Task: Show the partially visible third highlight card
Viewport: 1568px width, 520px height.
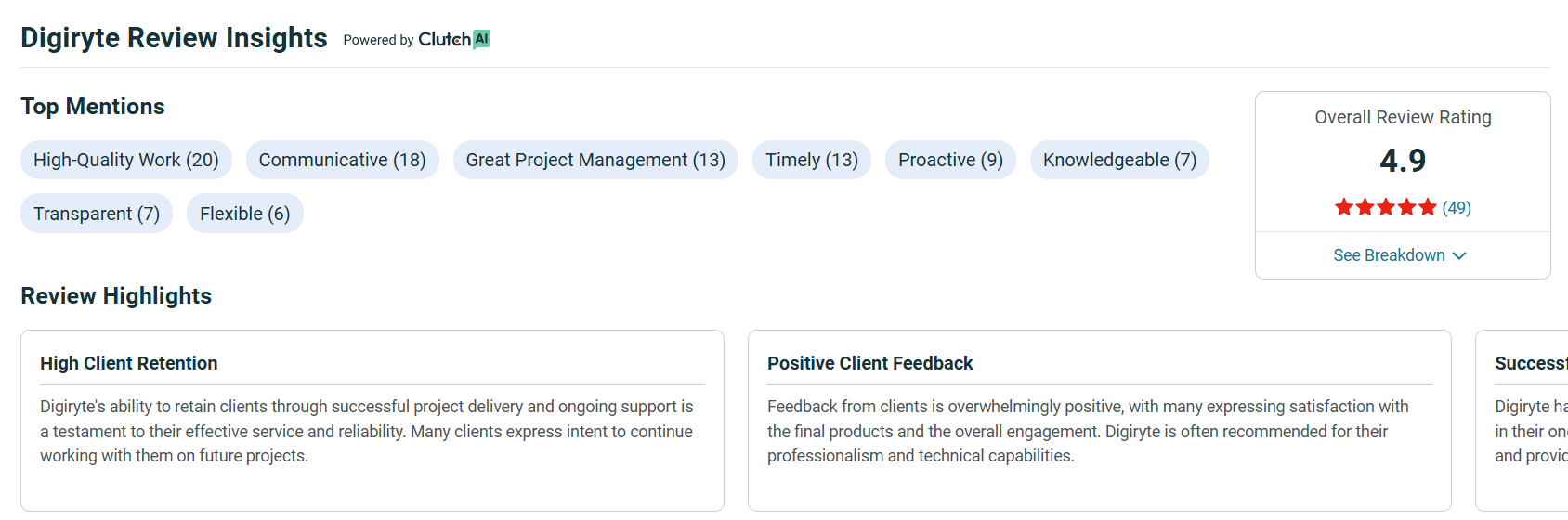Action: pyautogui.click(x=1523, y=420)
